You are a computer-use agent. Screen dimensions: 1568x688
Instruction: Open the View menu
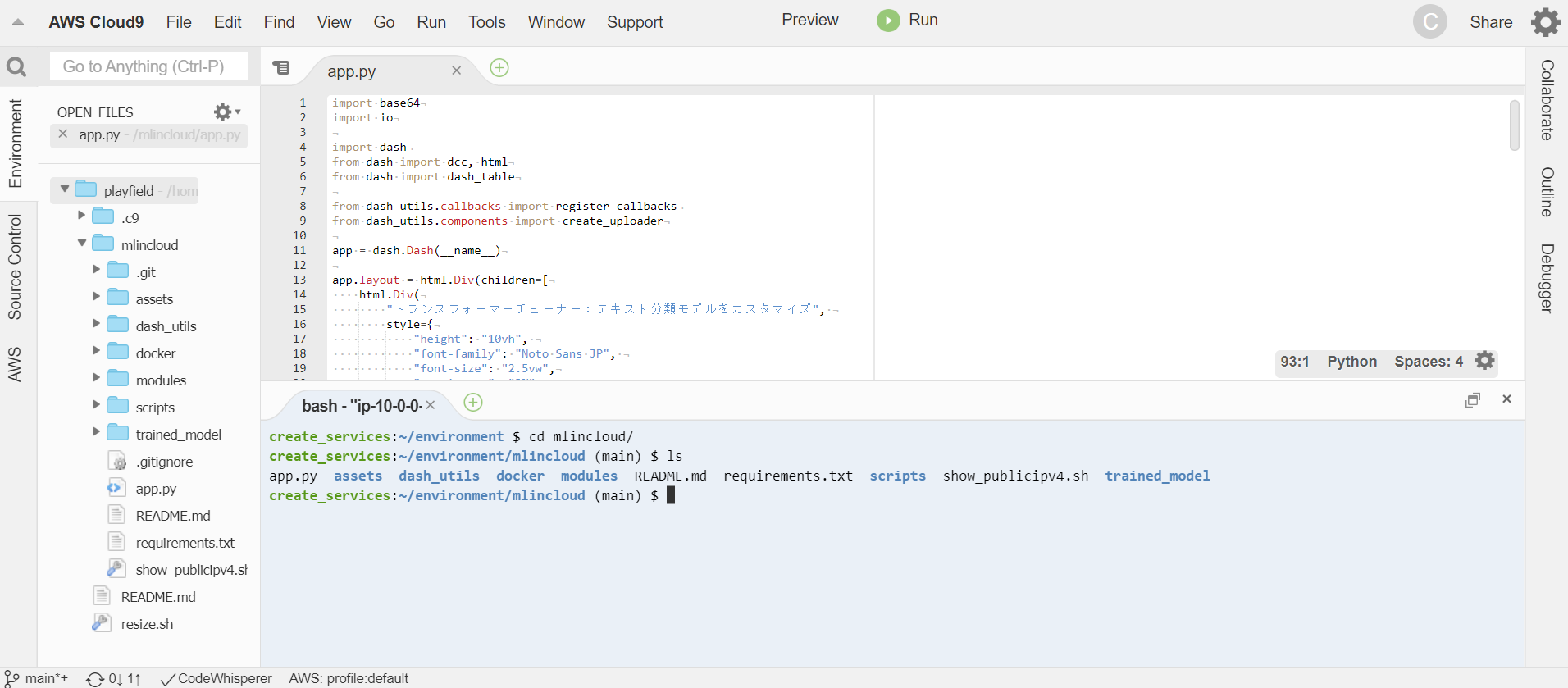click(334, 22)
